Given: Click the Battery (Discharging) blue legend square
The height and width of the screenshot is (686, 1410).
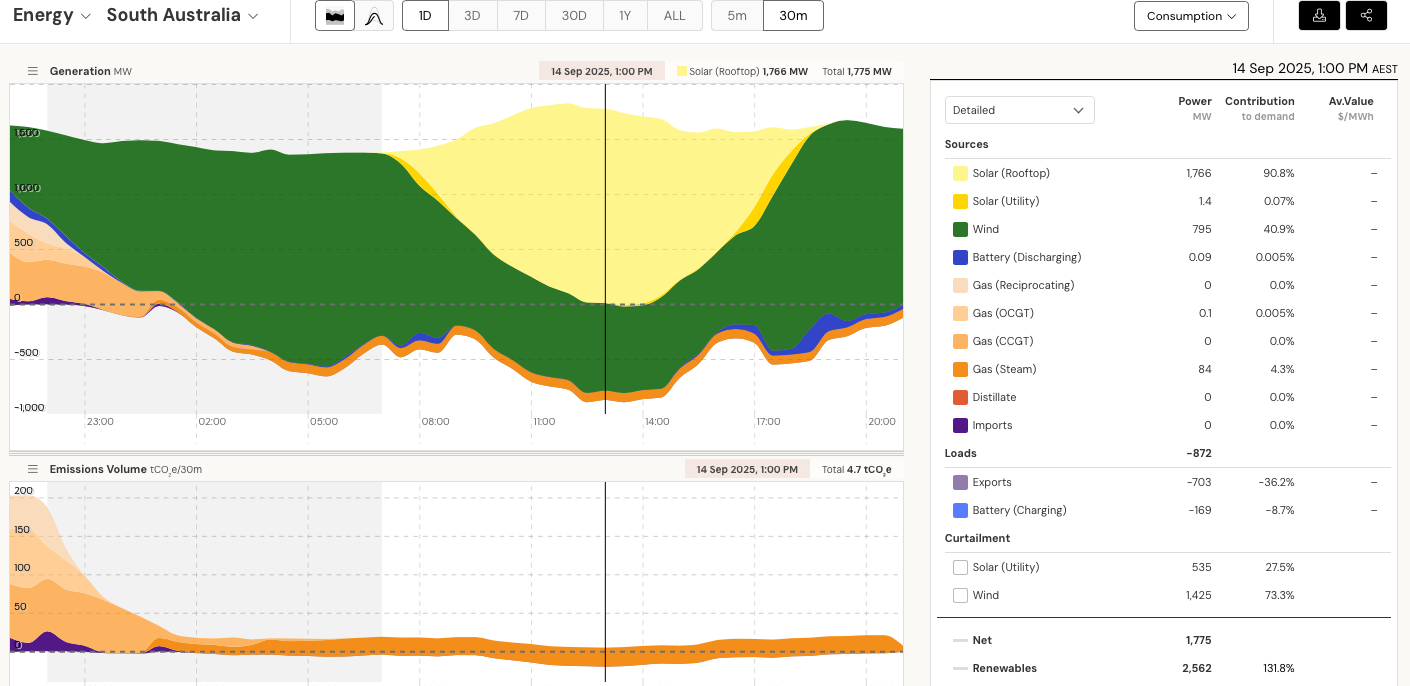Looking at the screenshot, I should 960,257.
